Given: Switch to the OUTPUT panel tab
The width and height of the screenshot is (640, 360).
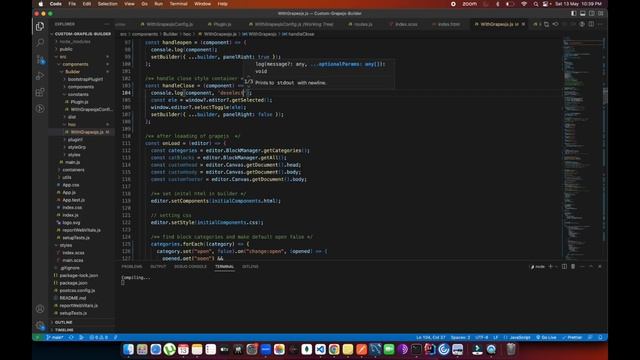Looking at the screenshot, I should coord(158,267).
